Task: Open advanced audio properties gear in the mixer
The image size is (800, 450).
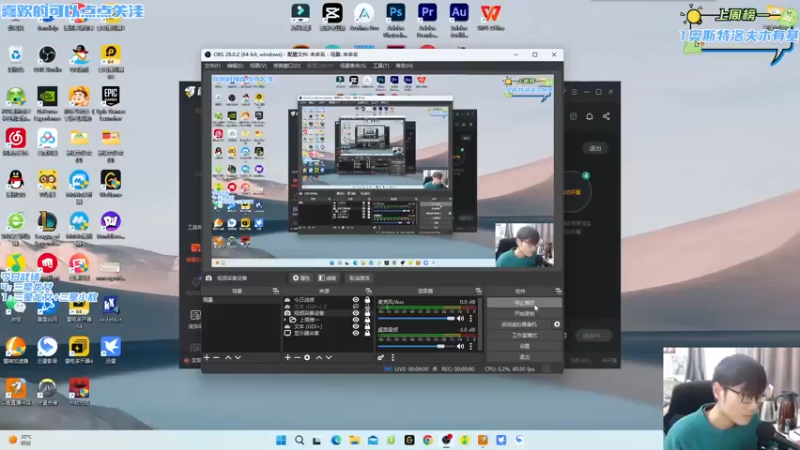Action: point(381,358)
